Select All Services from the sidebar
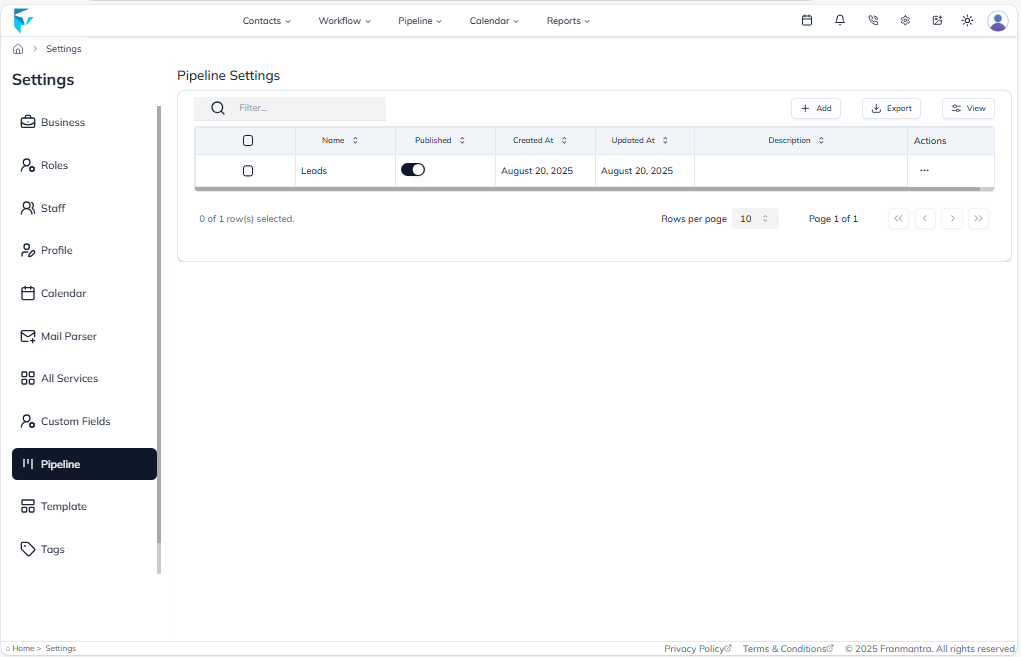Screen dimensions: 1021x657 [x=69, y=378]
